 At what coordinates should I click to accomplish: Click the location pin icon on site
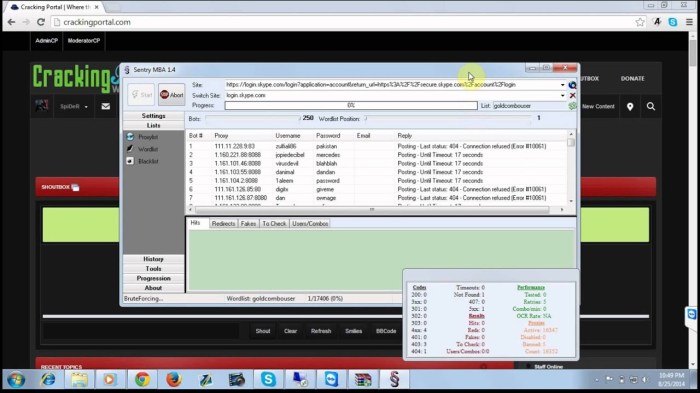click(x=630, y=106)
